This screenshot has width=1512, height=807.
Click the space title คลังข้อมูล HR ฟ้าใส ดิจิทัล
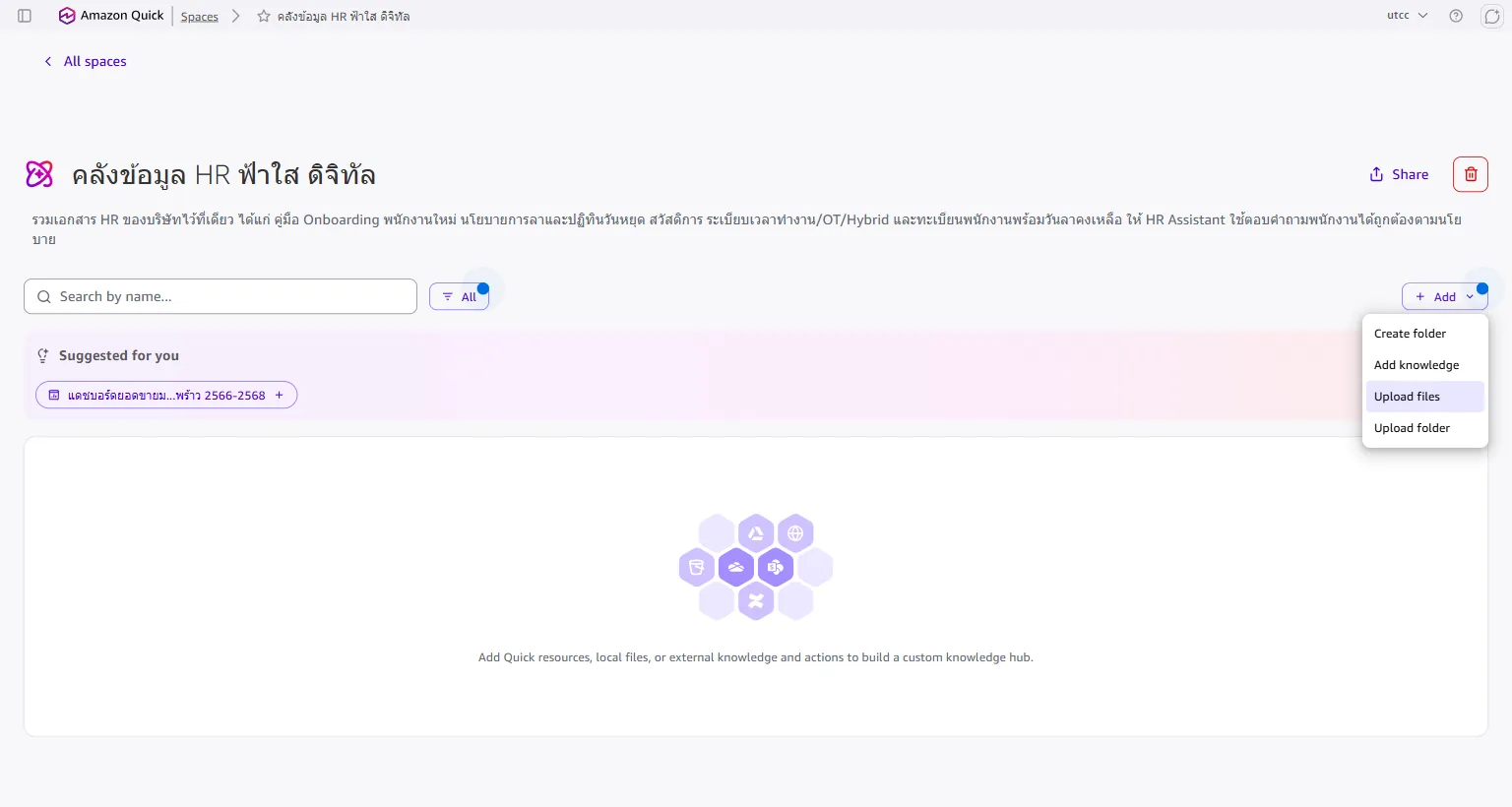point(223,174)
